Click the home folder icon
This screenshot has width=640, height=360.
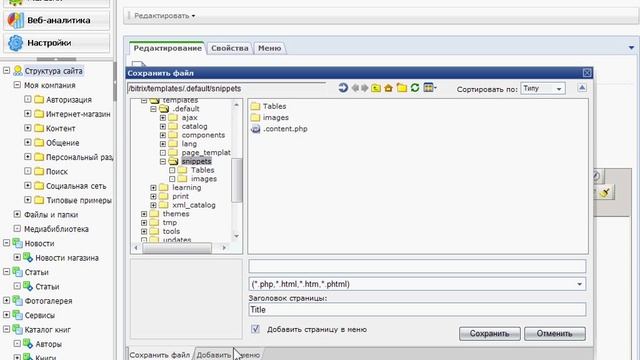[x=389, y=88]
